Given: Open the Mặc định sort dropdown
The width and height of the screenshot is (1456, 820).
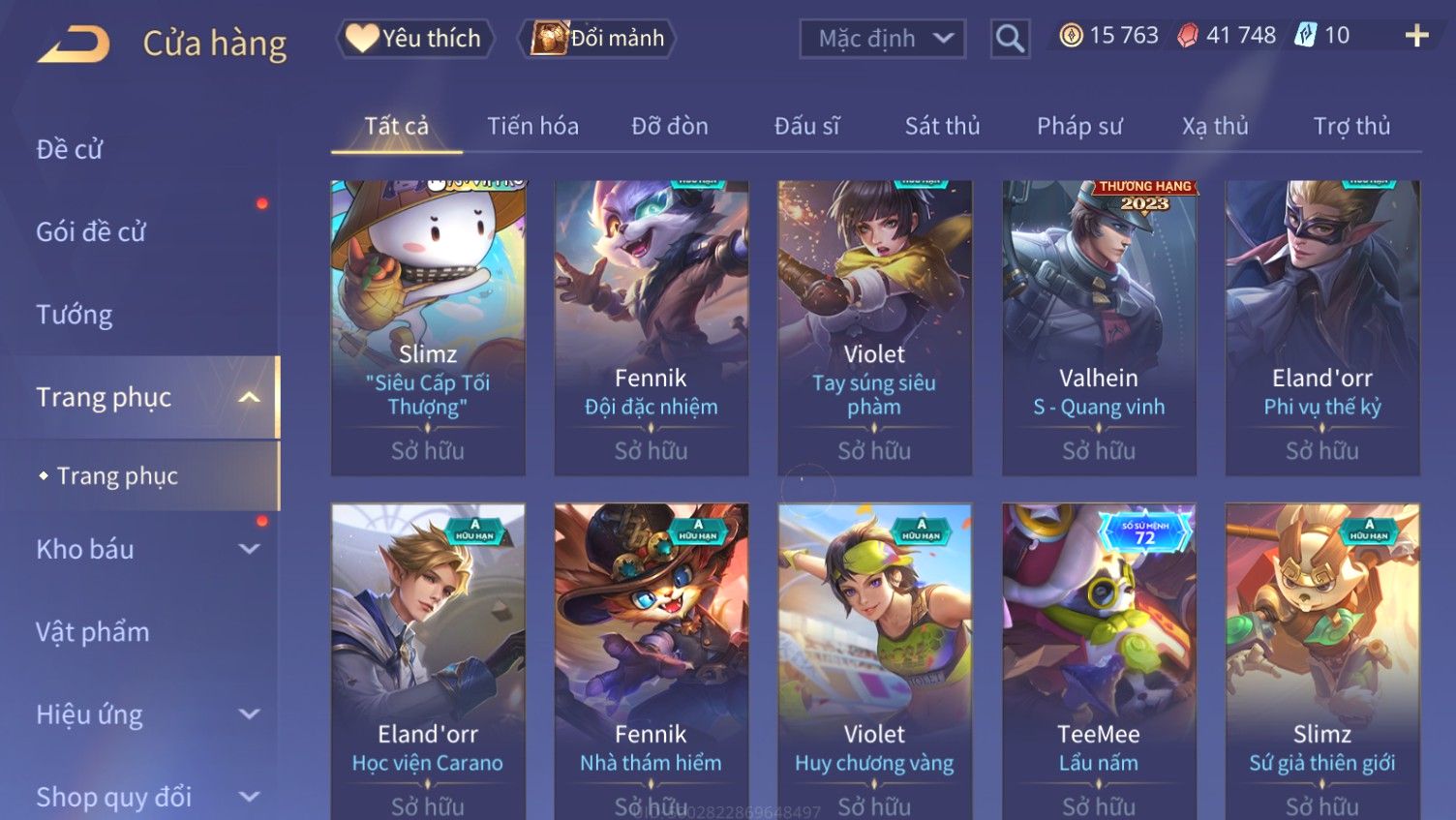Looking at the screenshot, I should [883, 39].
